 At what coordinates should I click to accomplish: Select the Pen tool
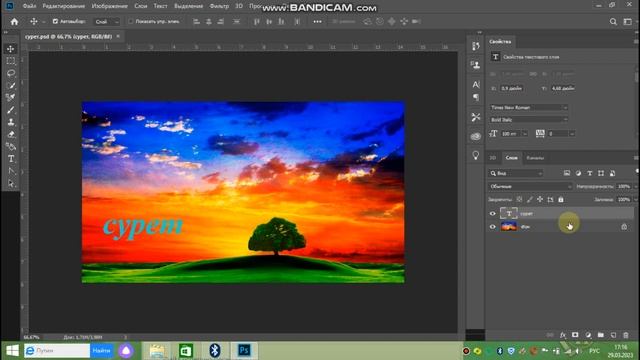coord(11,147)
